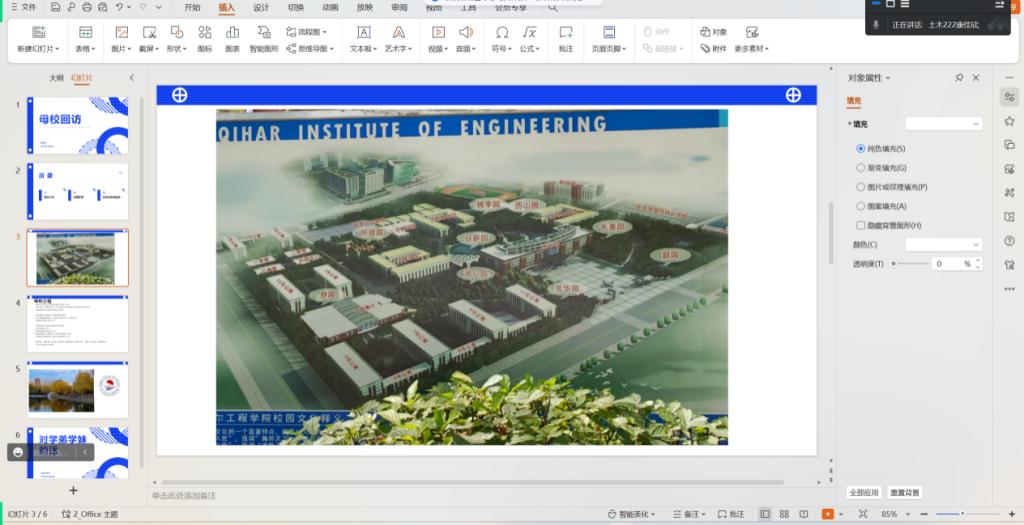Insert a 智能图形 smart graphic

[x=264, y=38]
